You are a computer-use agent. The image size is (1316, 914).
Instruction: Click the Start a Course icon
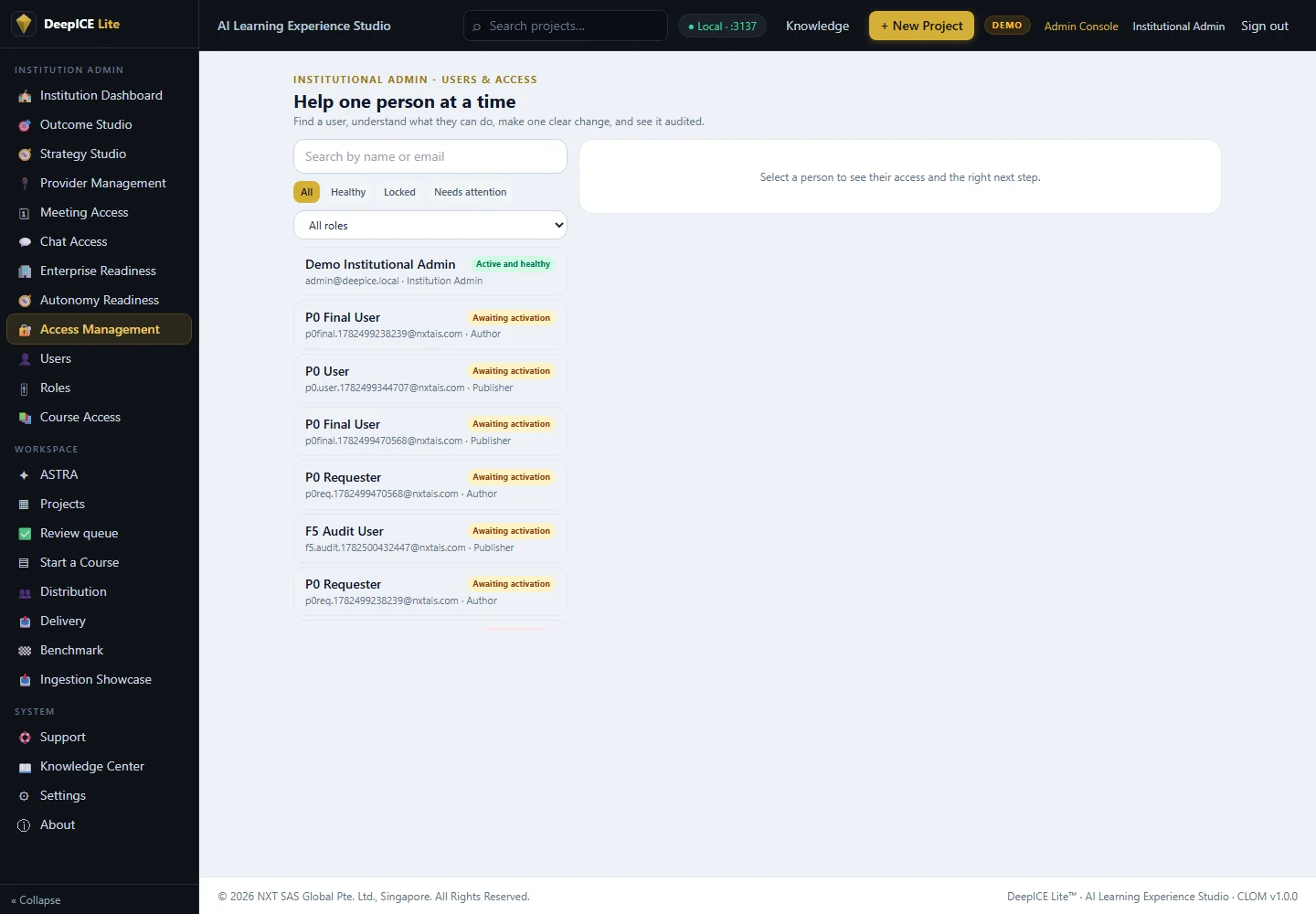(25, 563)
